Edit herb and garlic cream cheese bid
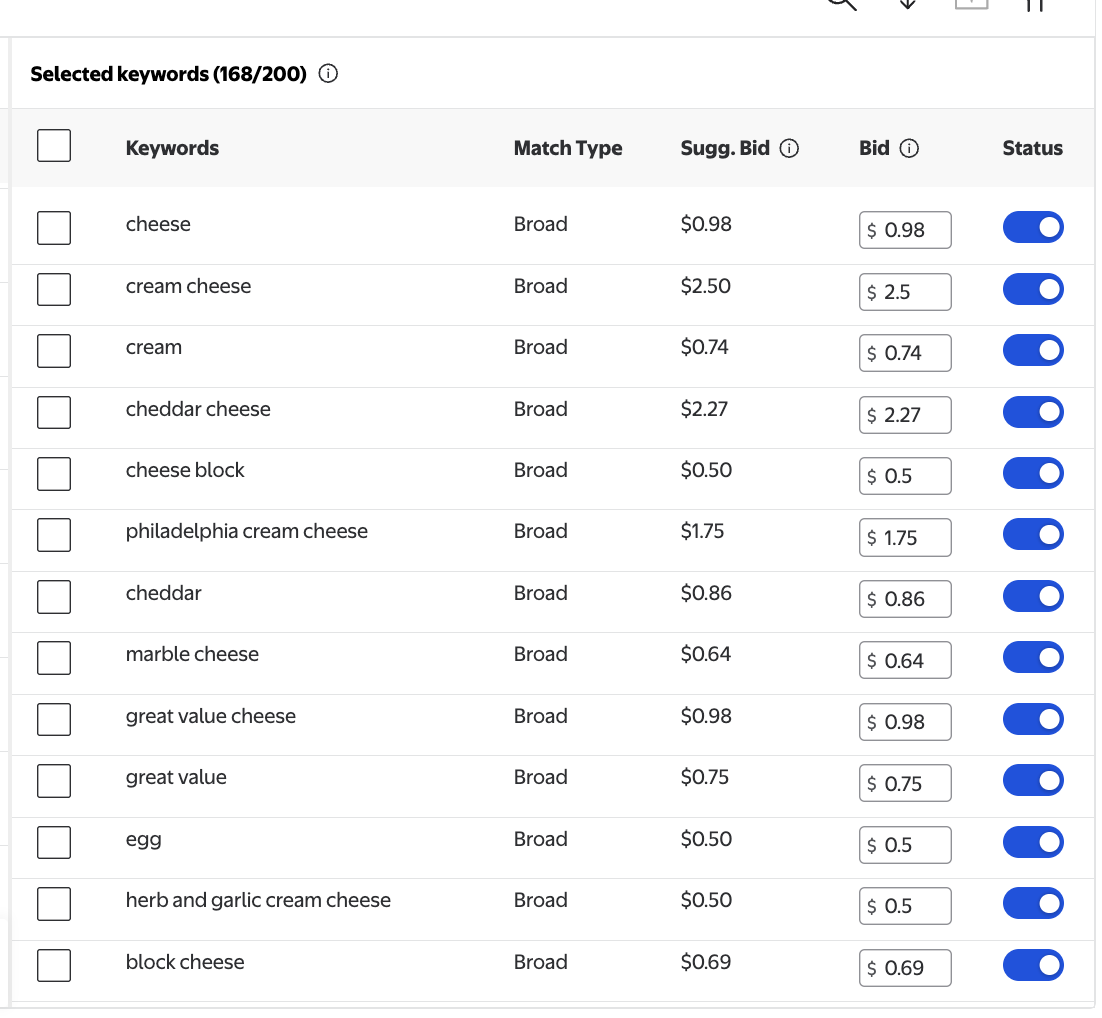The height and width of the screenshot is (1018, 1102). pos(905,906)
